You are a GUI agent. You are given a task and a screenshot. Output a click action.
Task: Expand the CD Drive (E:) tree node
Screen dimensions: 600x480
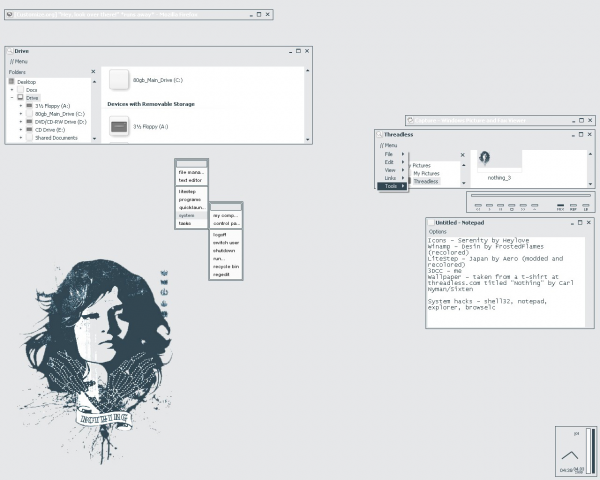(21, 130)
